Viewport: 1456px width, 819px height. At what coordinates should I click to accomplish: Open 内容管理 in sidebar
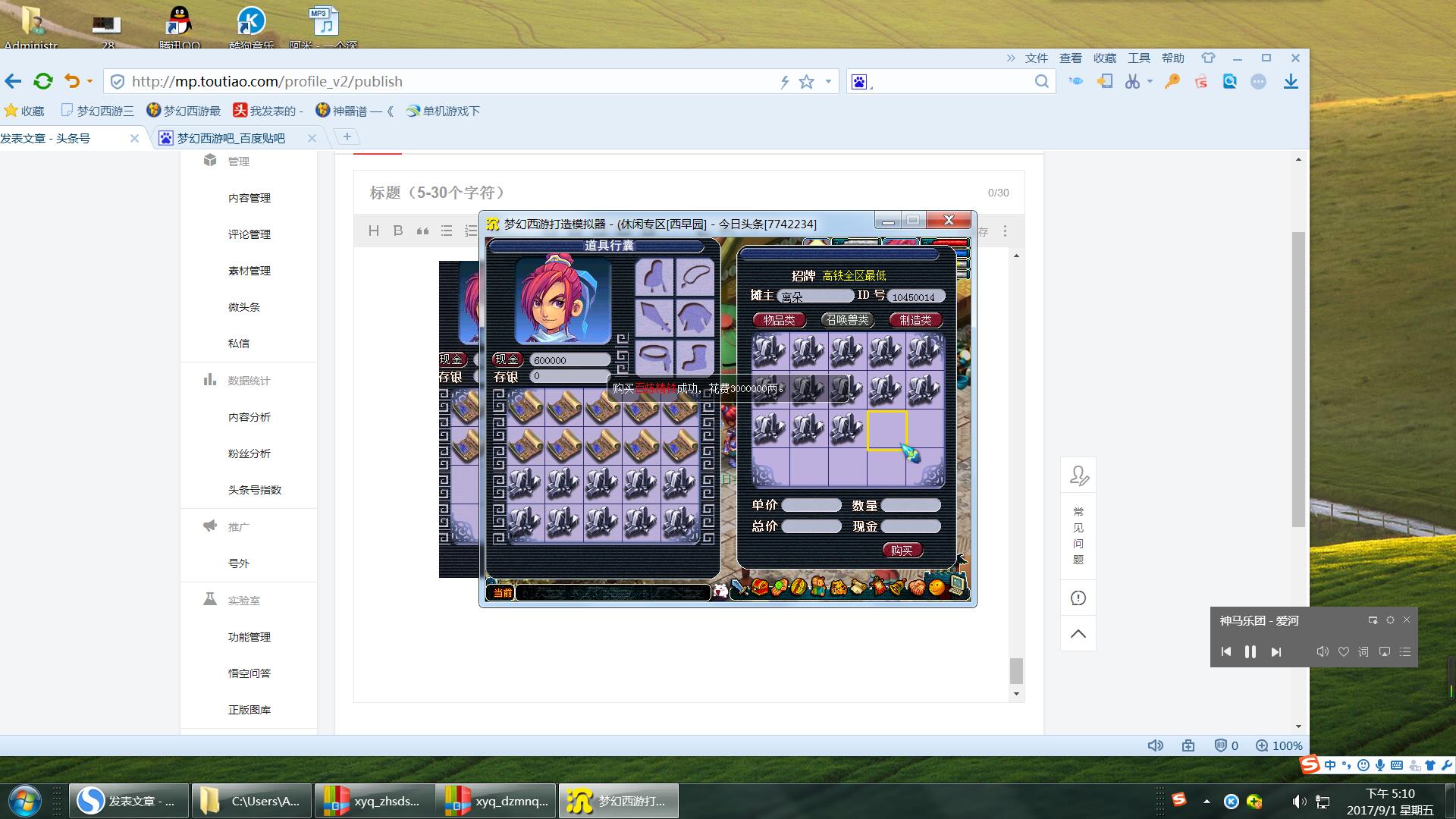click(249, 198)
